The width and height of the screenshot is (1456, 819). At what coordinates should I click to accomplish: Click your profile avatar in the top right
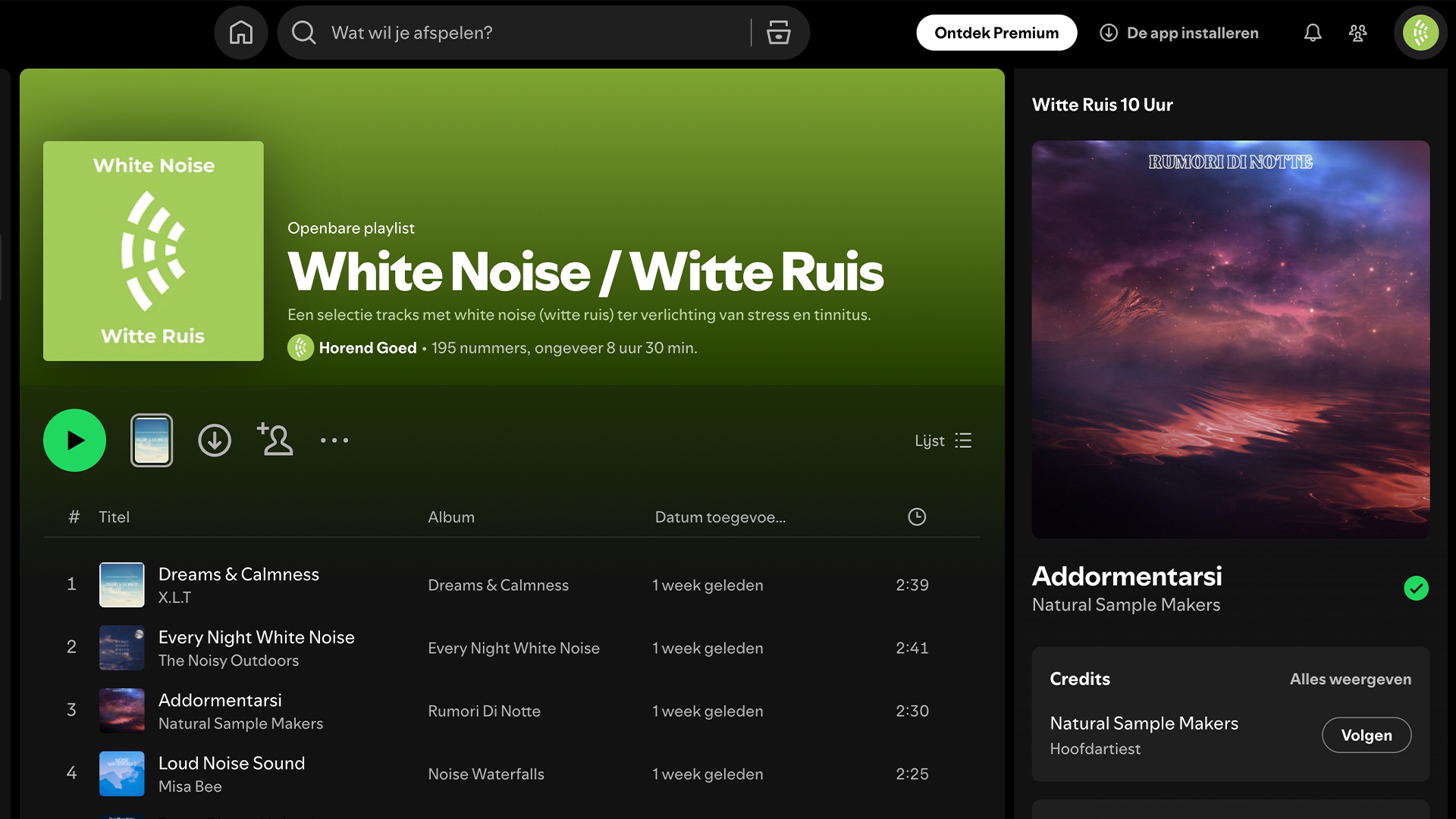(x=1420, y=33)
